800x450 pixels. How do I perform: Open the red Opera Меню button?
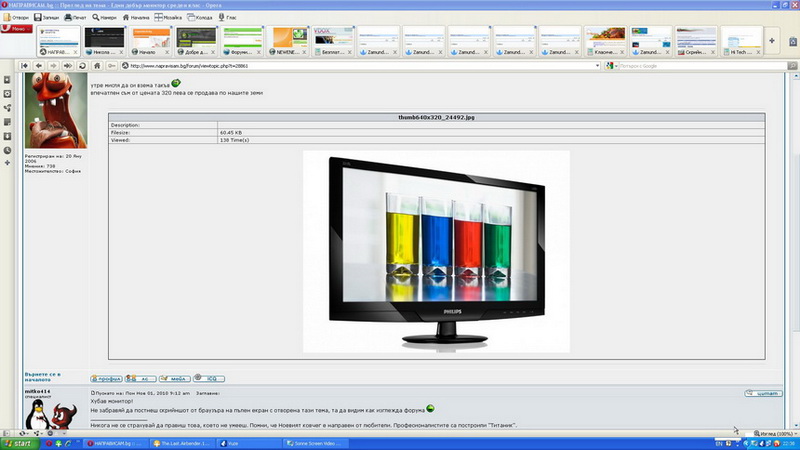pyautogui.click(x=16, y=29)
